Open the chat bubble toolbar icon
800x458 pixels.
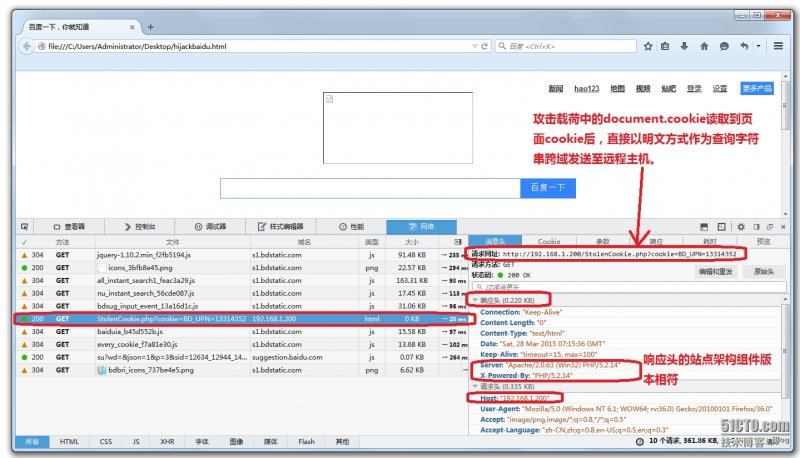click(724, 46)
